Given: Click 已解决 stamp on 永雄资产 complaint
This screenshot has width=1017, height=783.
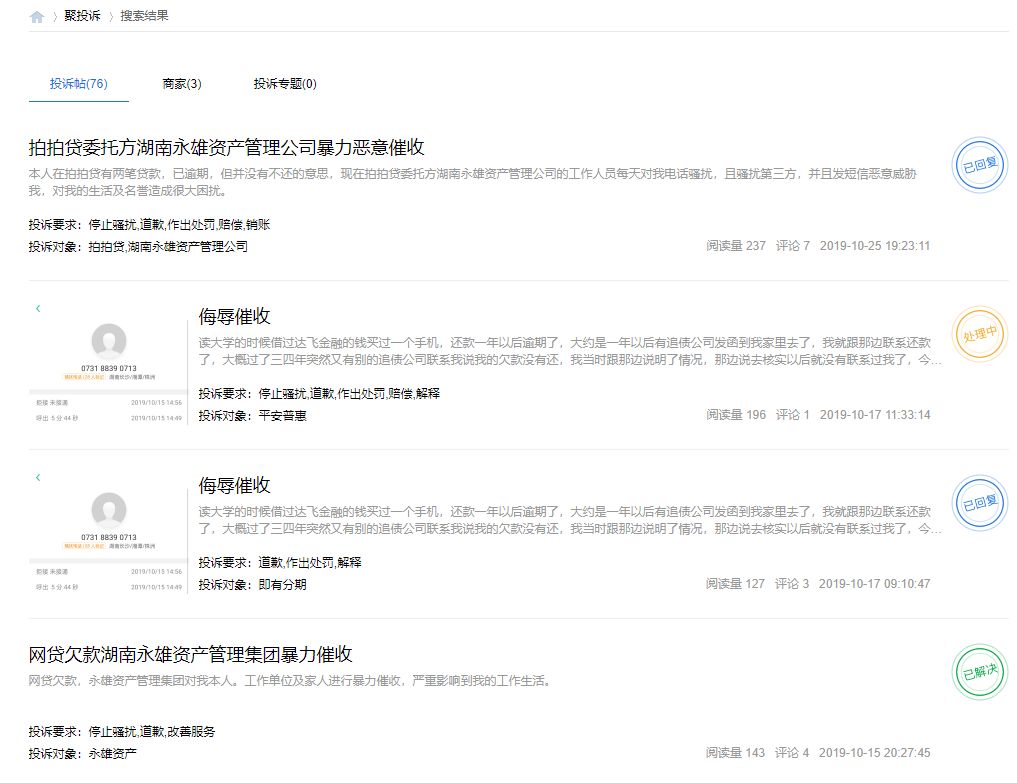Looking at the screenshot, I should pyautogui.click(x=979, y=672).
